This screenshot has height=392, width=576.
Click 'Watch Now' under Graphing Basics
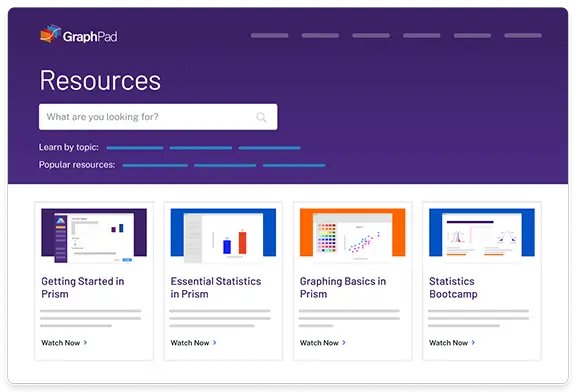pos(319,343)
